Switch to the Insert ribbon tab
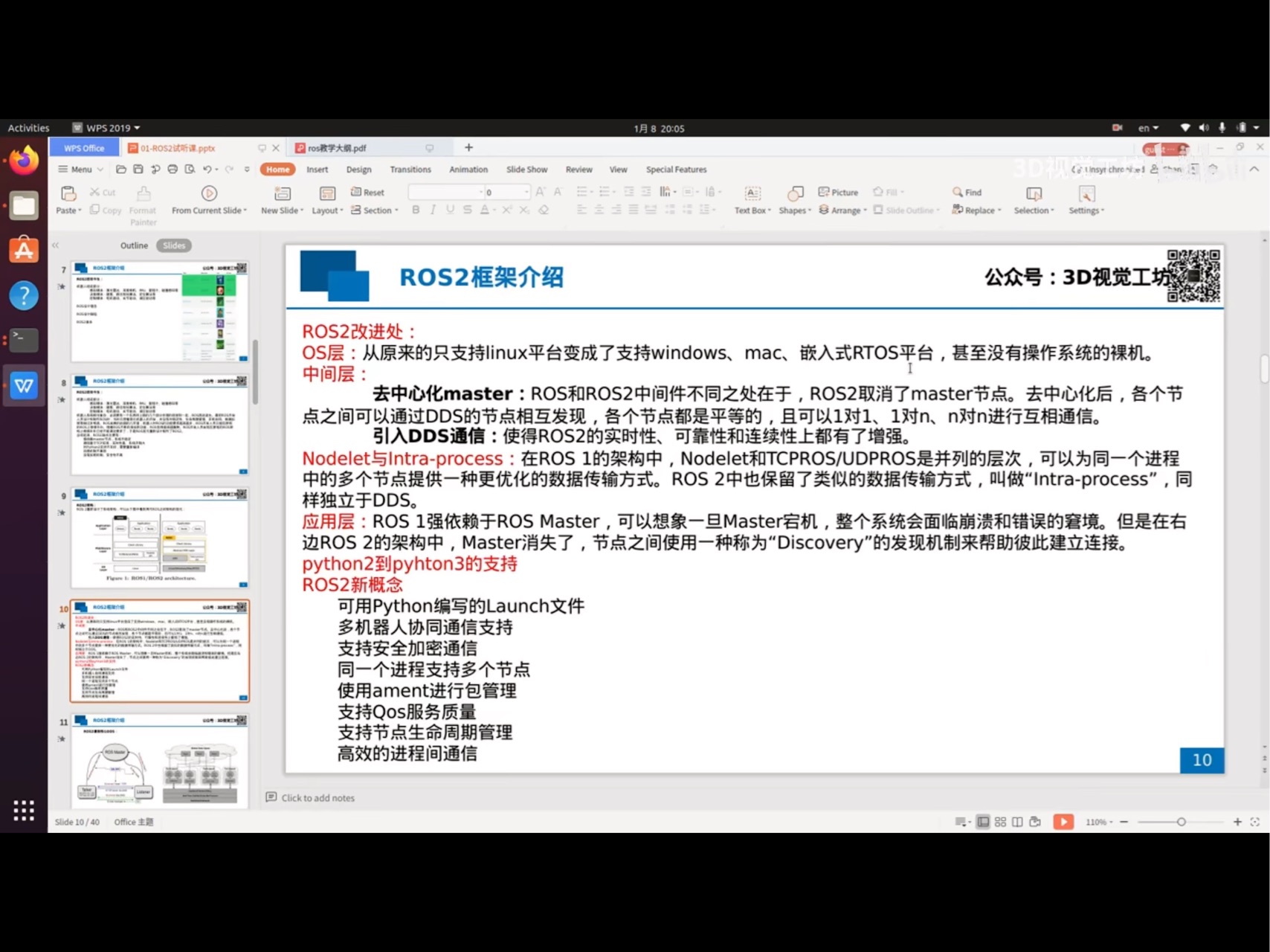This screenshot has width=1270, height=952. click(x=317, y=169)
